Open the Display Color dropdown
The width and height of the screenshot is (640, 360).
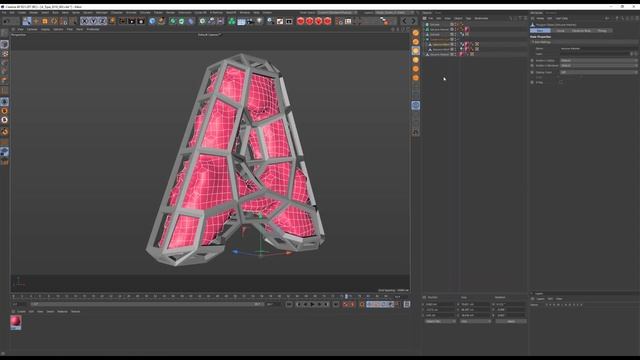(x=598, y=72)
